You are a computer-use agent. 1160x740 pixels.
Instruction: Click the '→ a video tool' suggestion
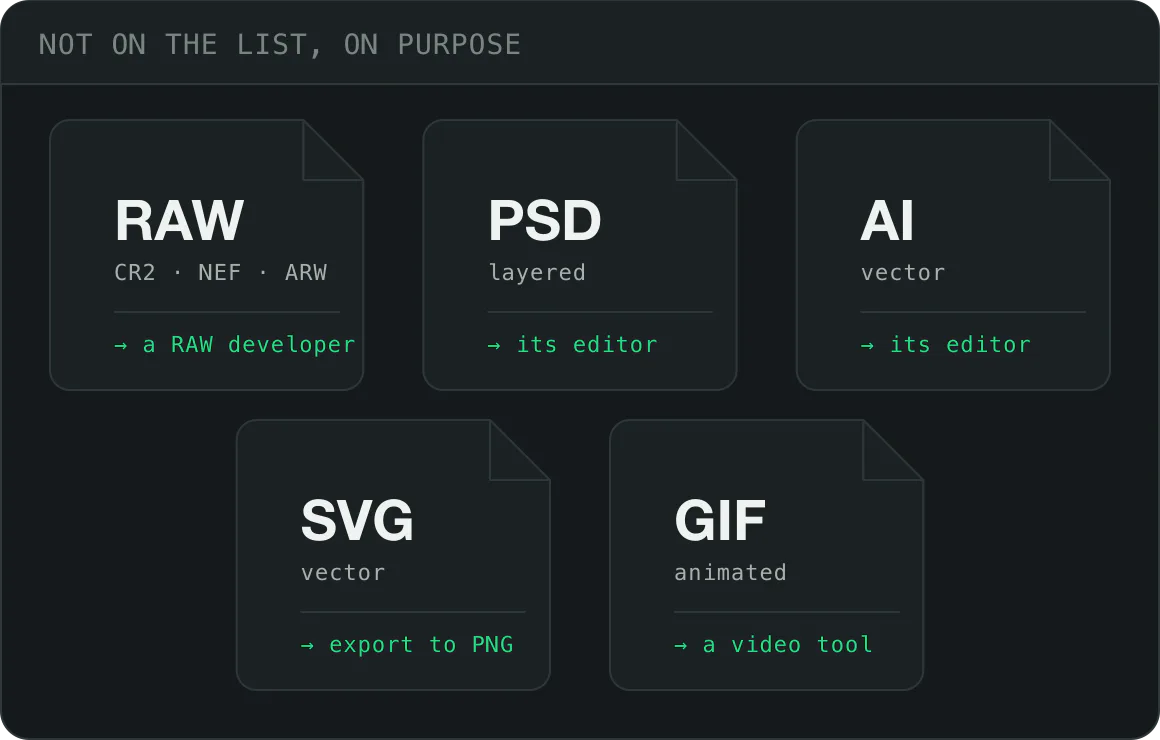click(x=773, y=645)
